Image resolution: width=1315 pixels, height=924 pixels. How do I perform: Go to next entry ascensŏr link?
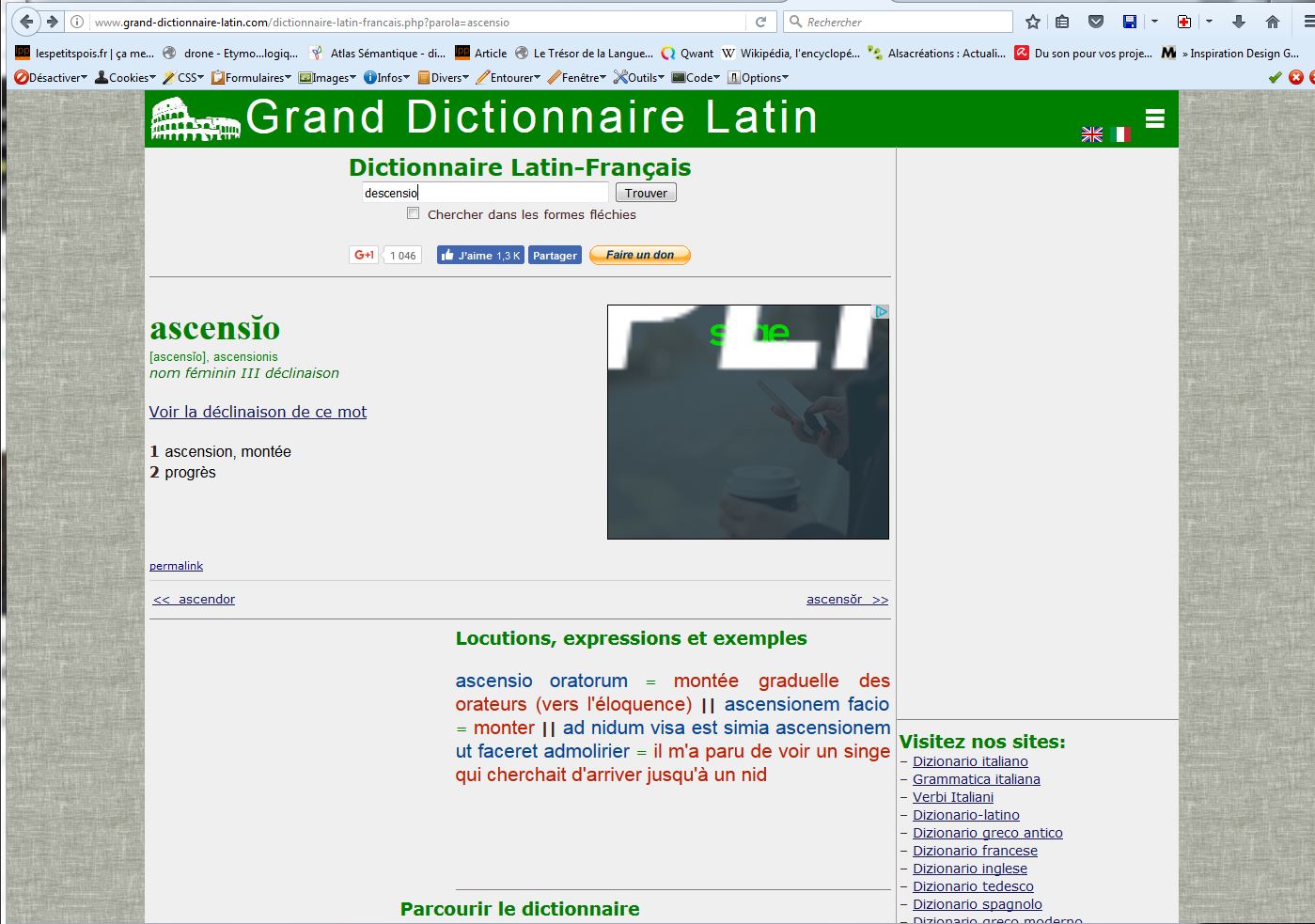tap(846, 600)
